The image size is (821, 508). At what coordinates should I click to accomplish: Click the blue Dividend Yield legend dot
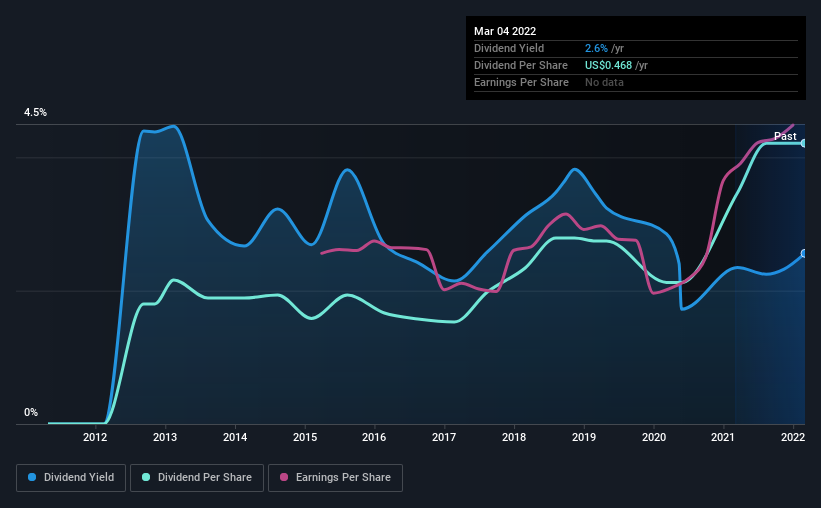tap(32, 477)
